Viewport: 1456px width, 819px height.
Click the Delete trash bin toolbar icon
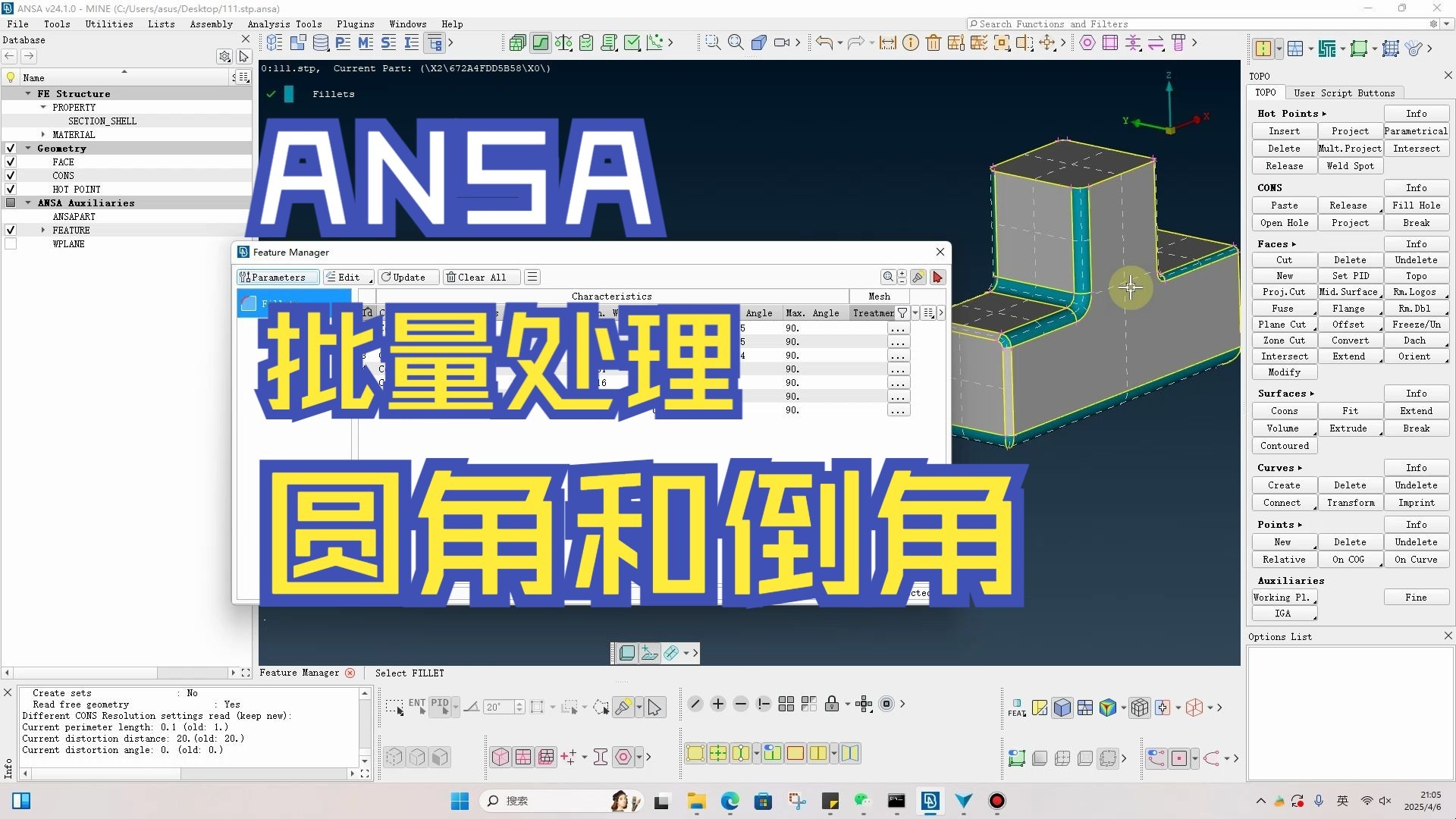pos(934,43)
